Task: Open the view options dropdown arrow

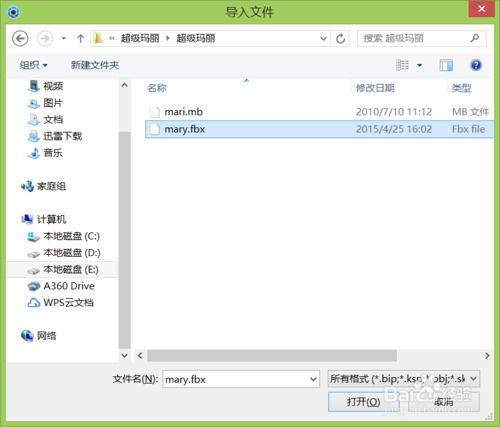Action: point(420,65)
